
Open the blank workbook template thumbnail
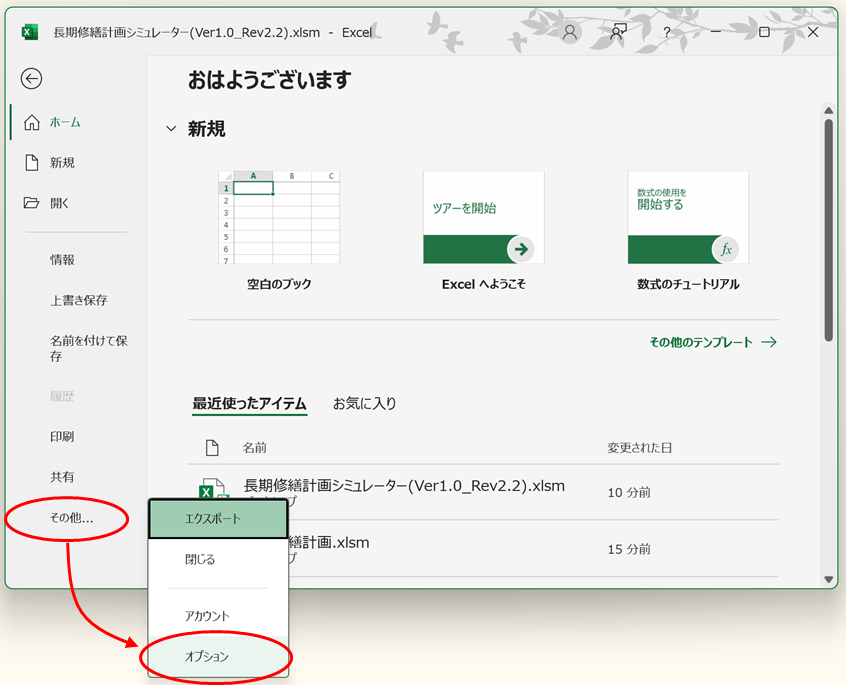(x=279, y=217)
